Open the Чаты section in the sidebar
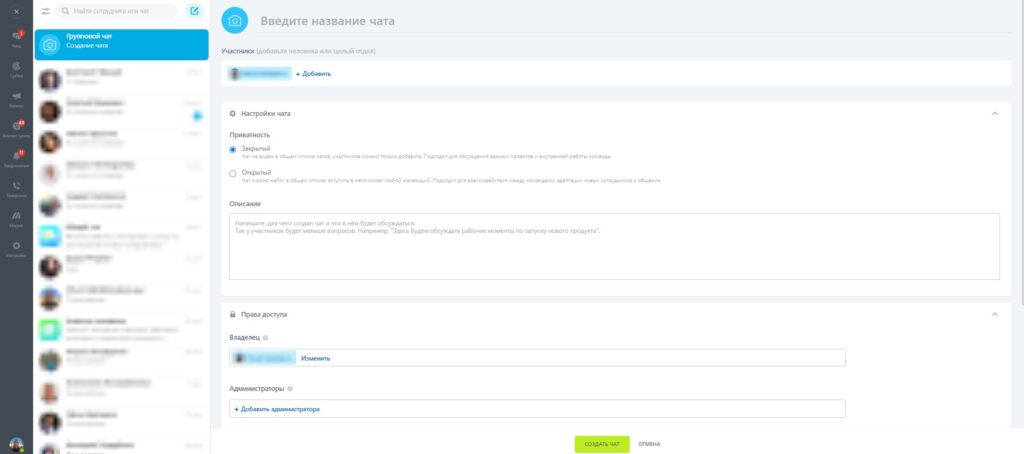Viewport: 1024px width, 454px height. (16, 39)
